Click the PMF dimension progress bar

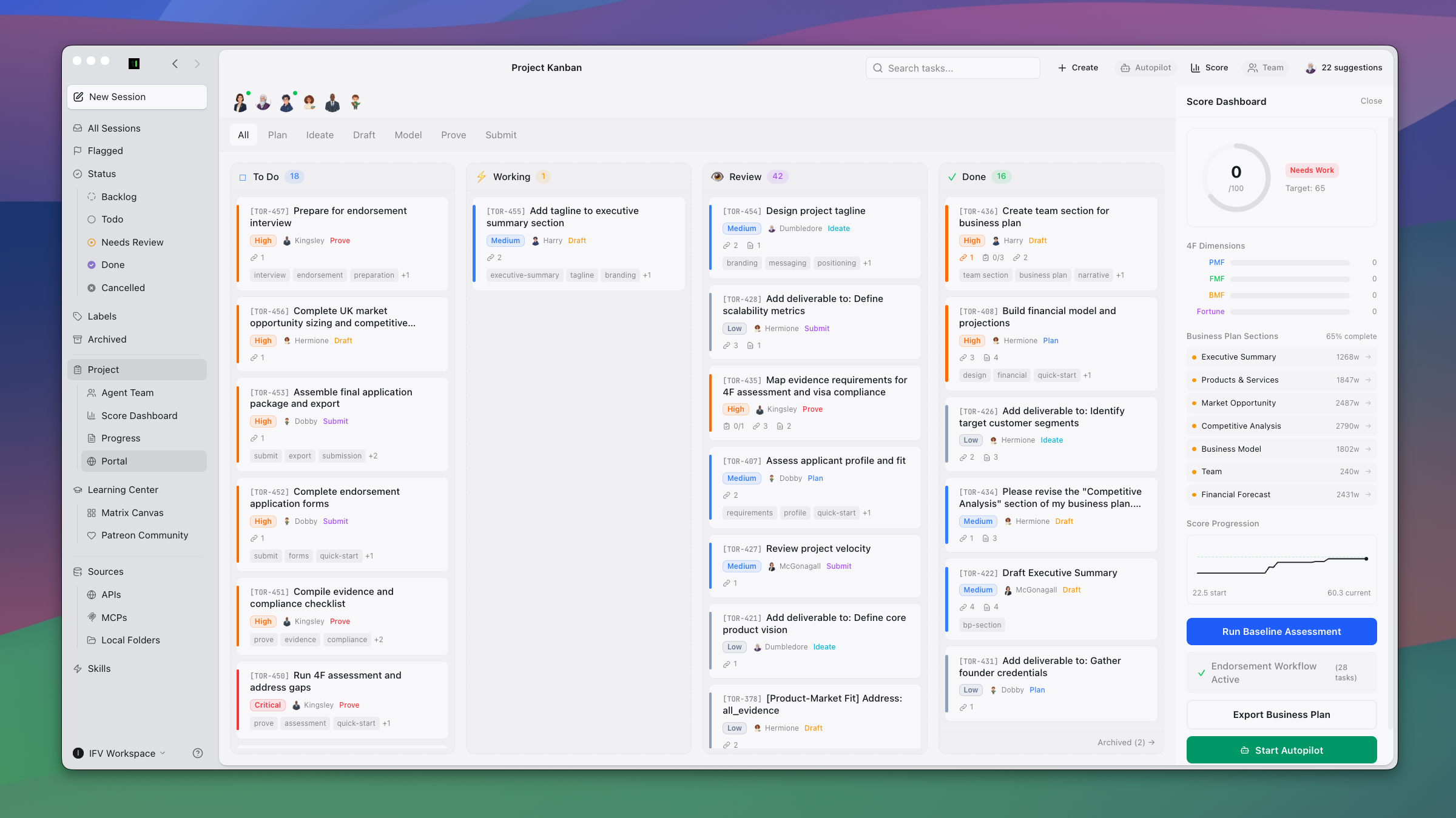(1290, 263)
